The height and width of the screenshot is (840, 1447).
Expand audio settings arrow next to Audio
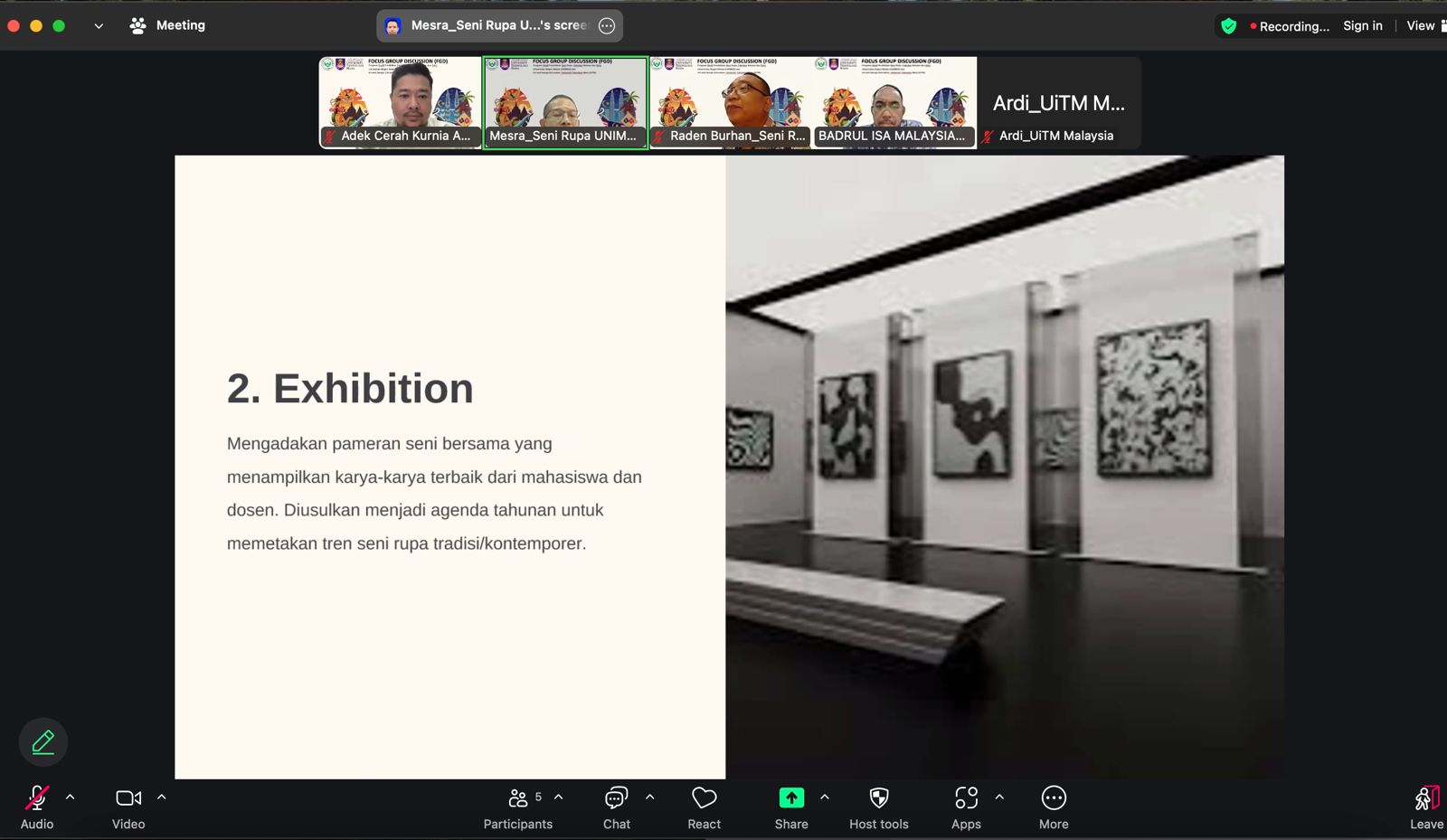click(71, 798)
